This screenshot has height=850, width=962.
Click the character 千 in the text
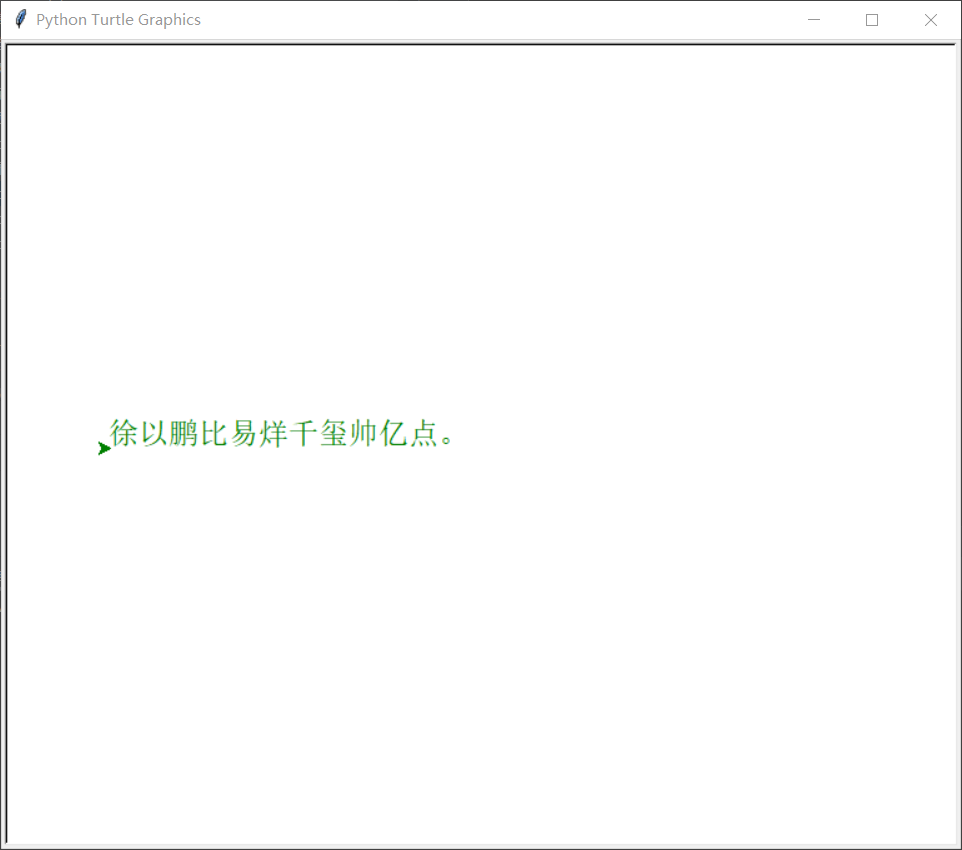tap(304, 435)
